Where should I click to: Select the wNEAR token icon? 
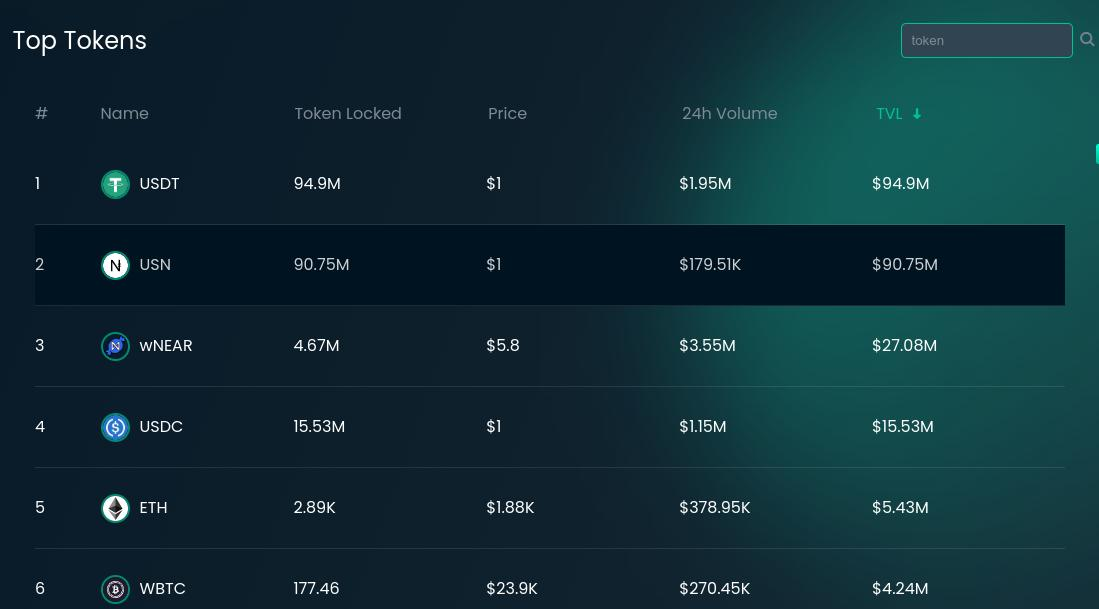pyautogui.click(x=116, y=346)
